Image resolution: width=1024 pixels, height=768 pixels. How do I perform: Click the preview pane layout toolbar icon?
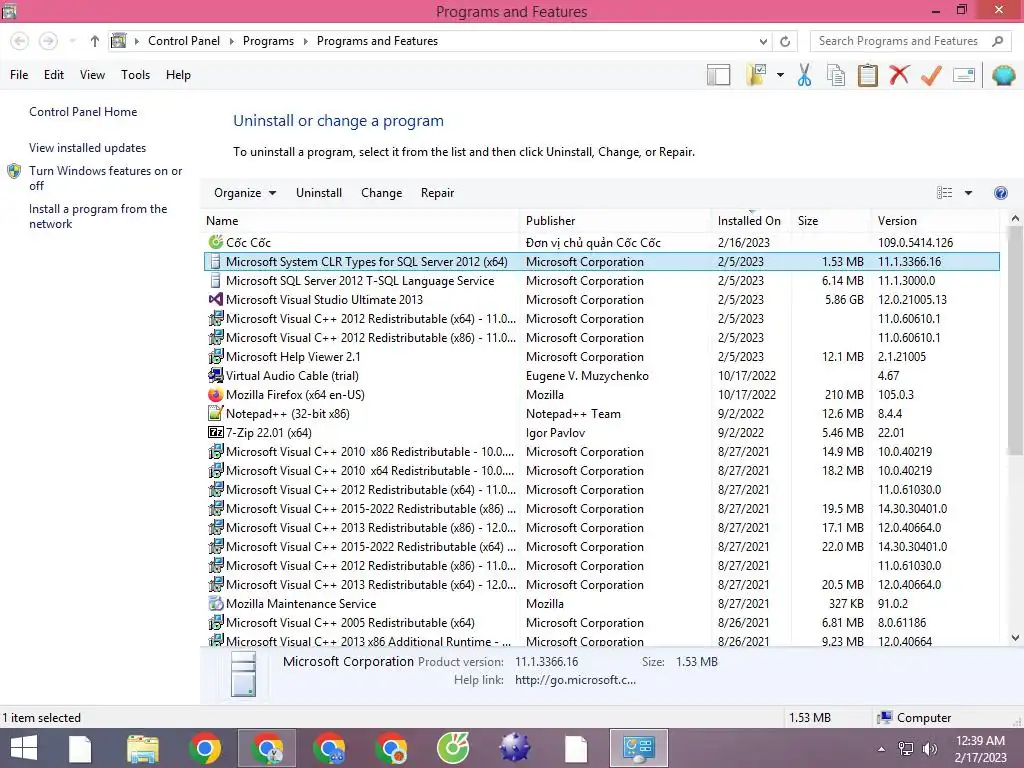(x=718, y=75)
